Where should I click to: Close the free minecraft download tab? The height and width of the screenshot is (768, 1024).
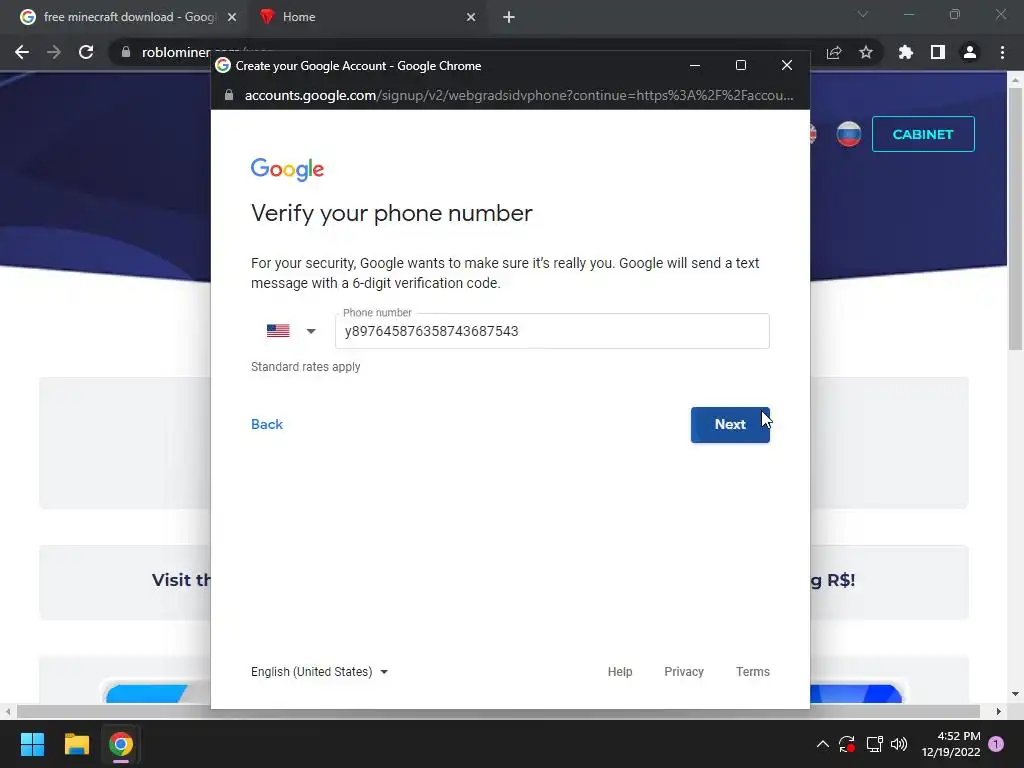232,17
